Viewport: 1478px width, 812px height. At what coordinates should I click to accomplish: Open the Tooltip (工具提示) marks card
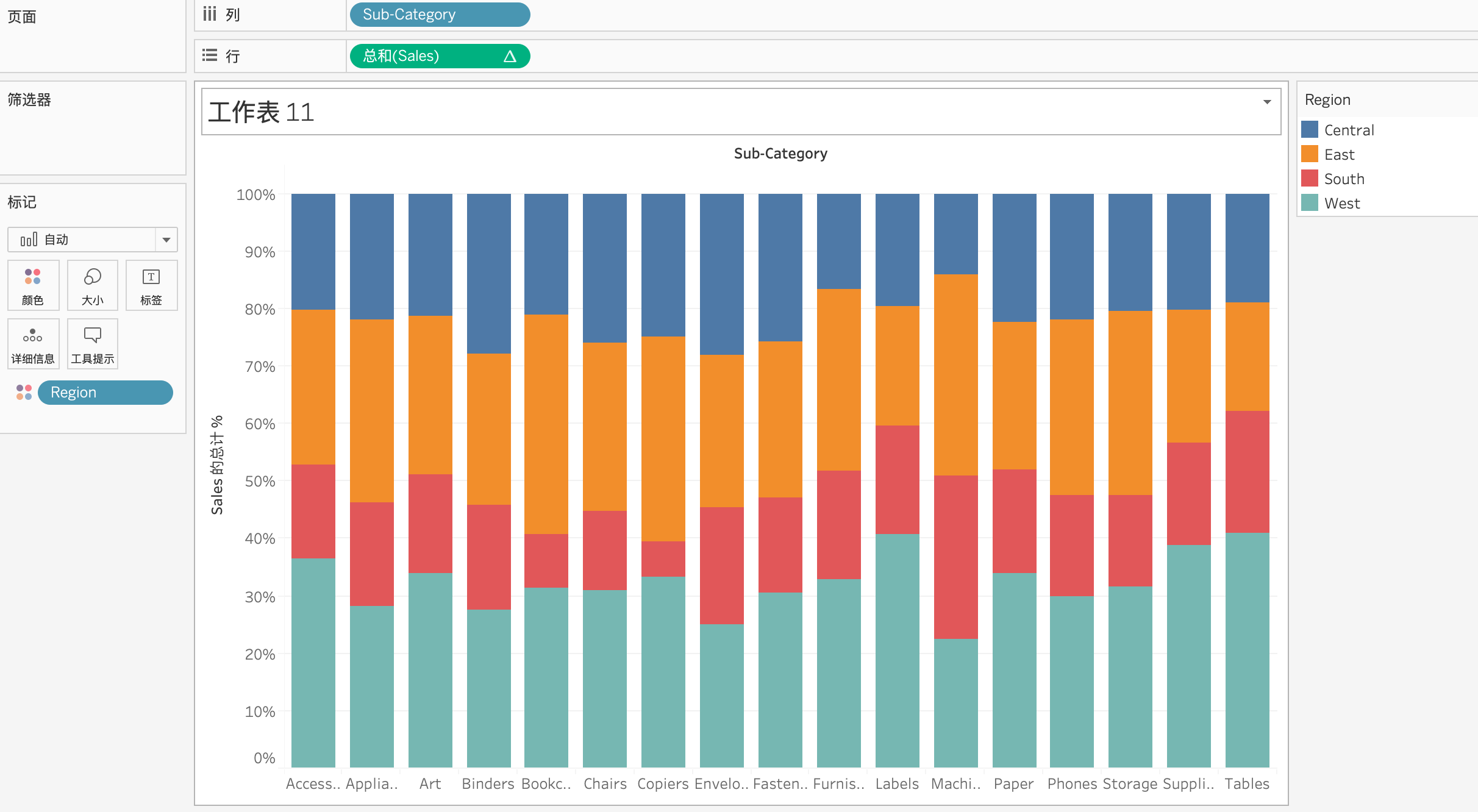pos(92,344)
